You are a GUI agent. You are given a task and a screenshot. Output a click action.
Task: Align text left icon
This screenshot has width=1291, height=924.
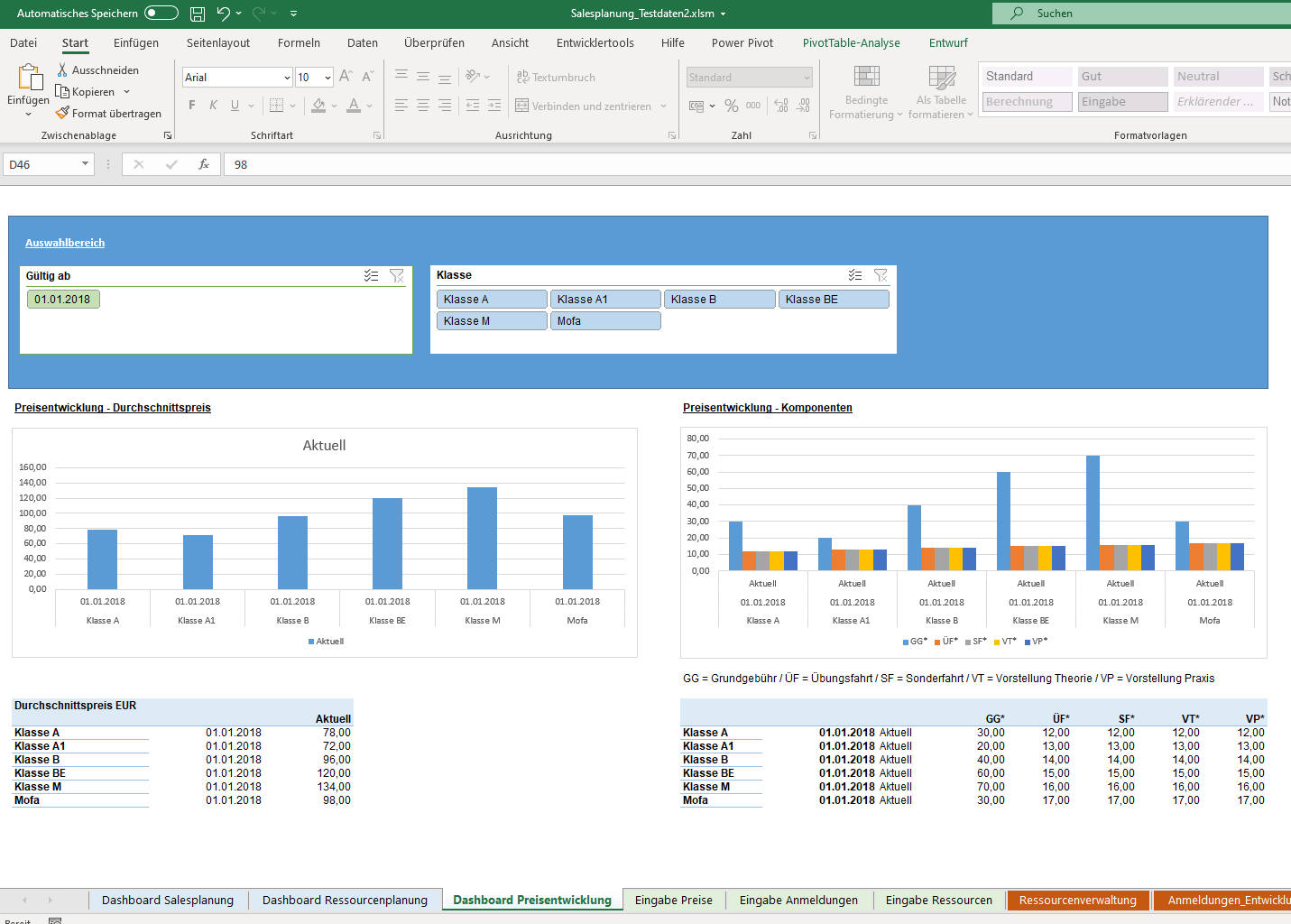point(401,106)
